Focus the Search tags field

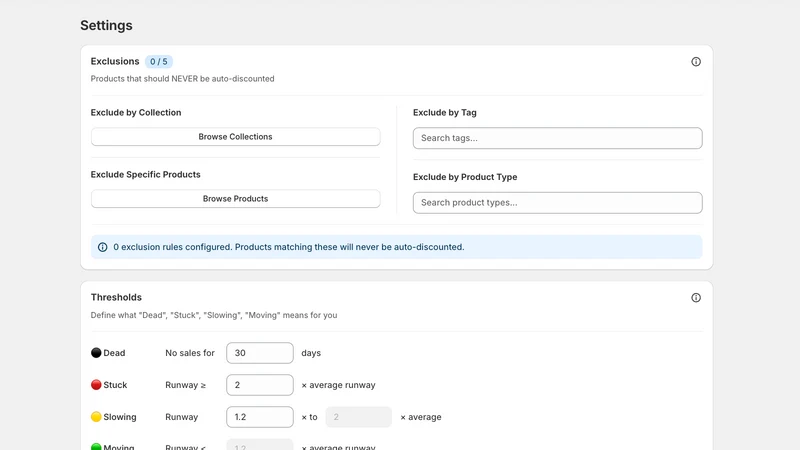click(558, 138)
